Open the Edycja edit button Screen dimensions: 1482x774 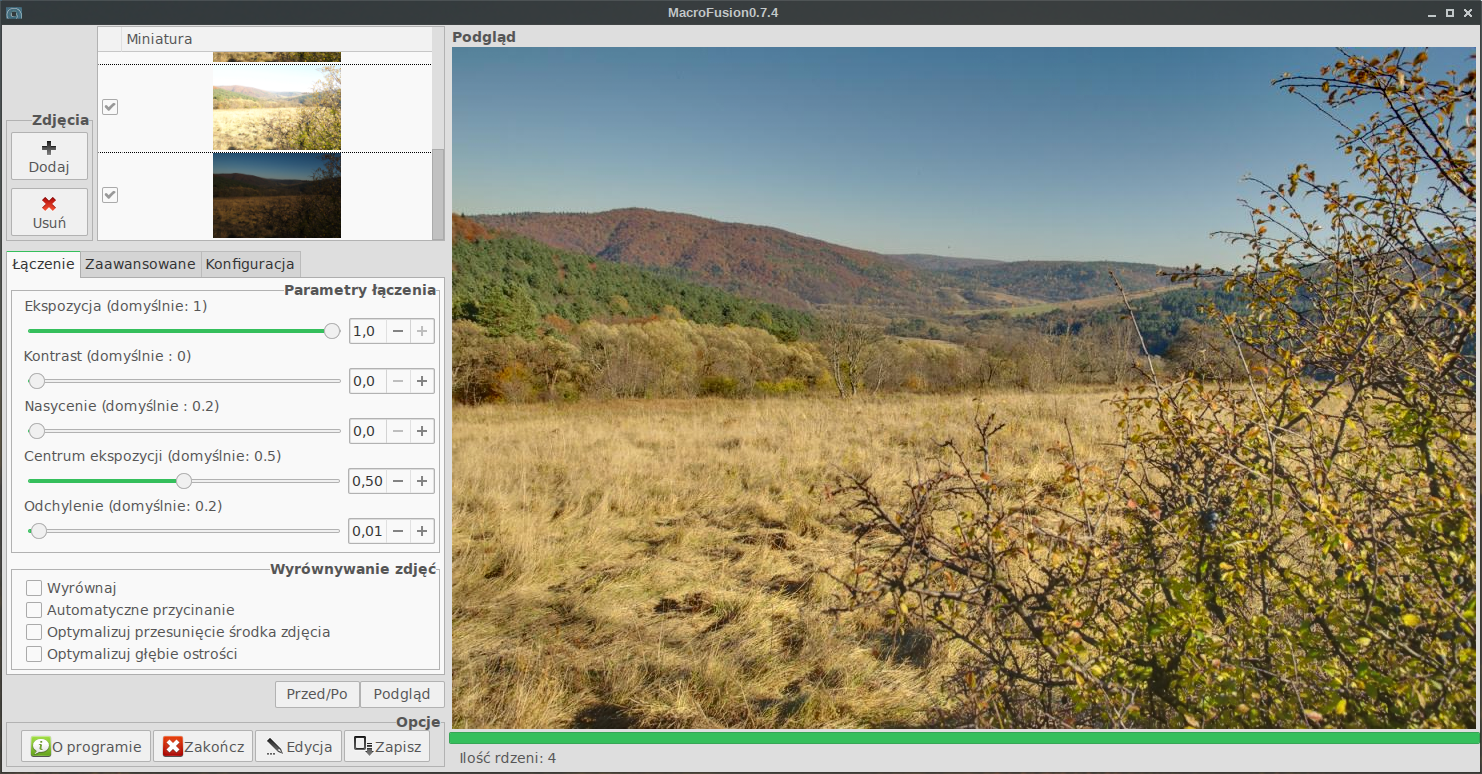298,746
